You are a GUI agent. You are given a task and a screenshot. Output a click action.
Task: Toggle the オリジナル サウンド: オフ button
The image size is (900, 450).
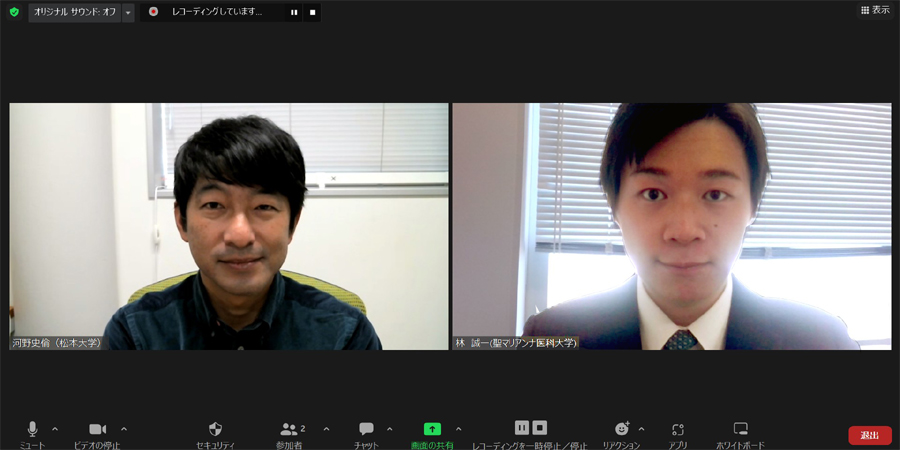(75, 12)
